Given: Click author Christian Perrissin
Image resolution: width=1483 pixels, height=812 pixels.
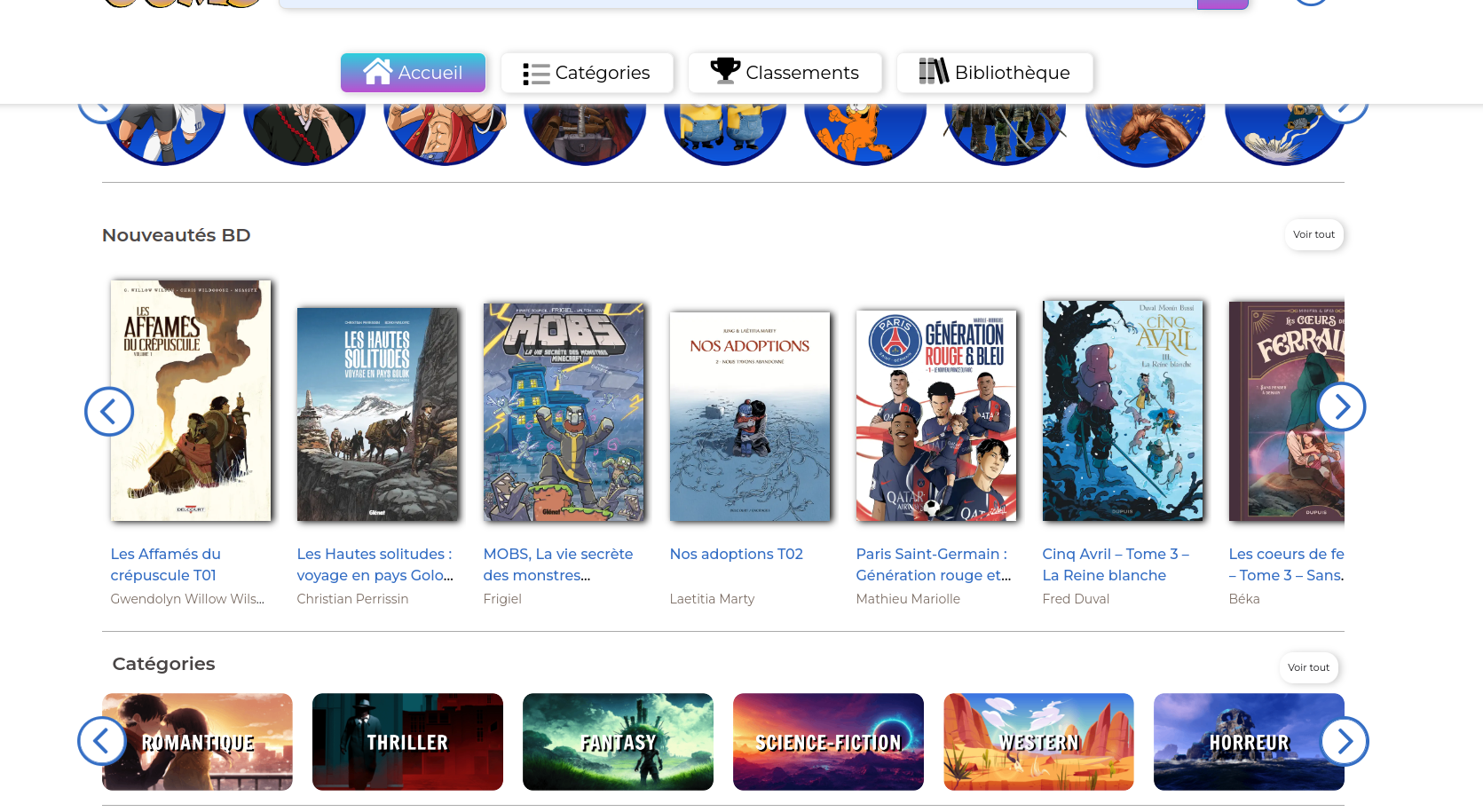Looking at the screenshot, I should (x=352, y=599).
